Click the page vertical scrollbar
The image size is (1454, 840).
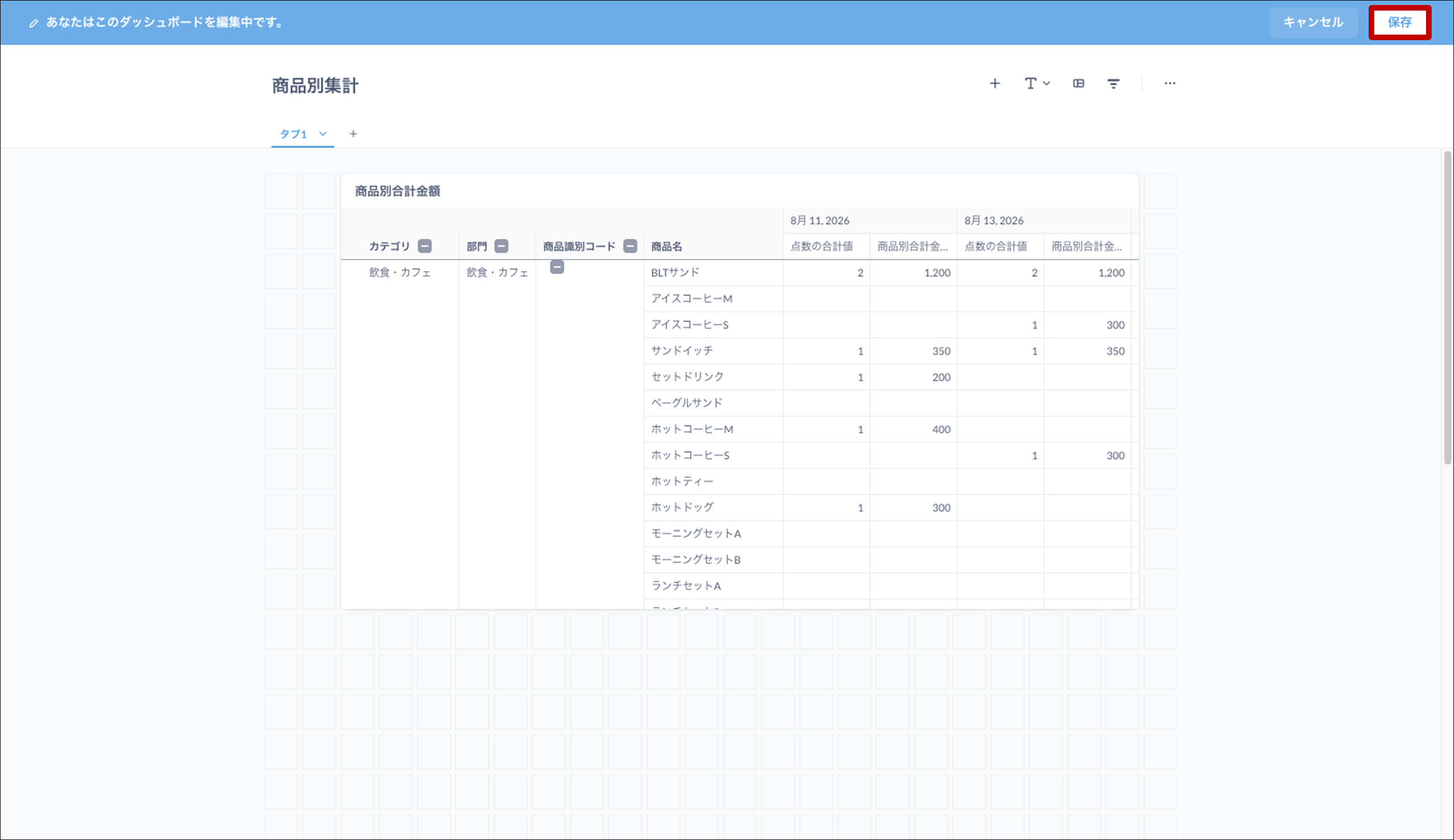1447,307
